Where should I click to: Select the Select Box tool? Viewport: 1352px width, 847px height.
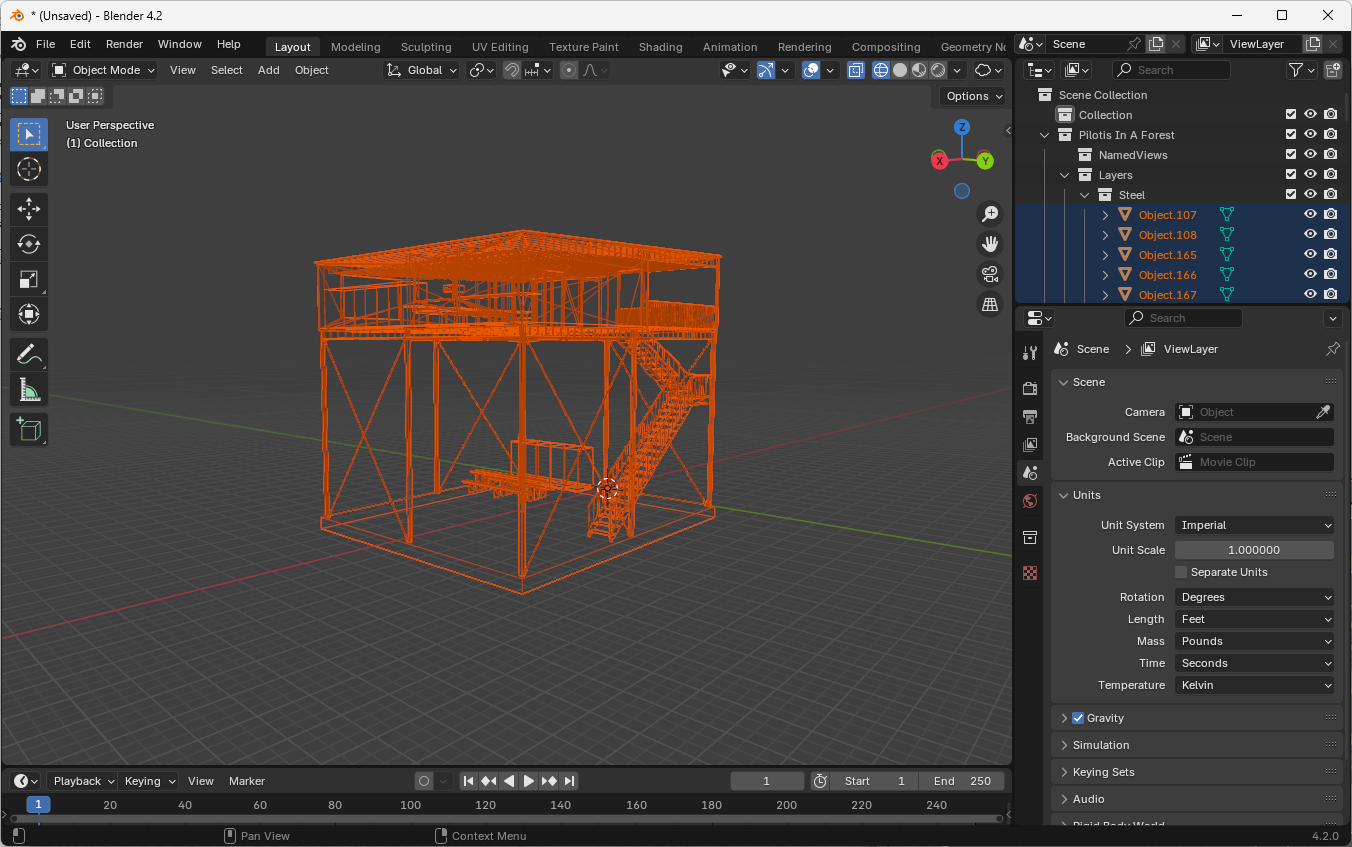(x=29, y=134)
